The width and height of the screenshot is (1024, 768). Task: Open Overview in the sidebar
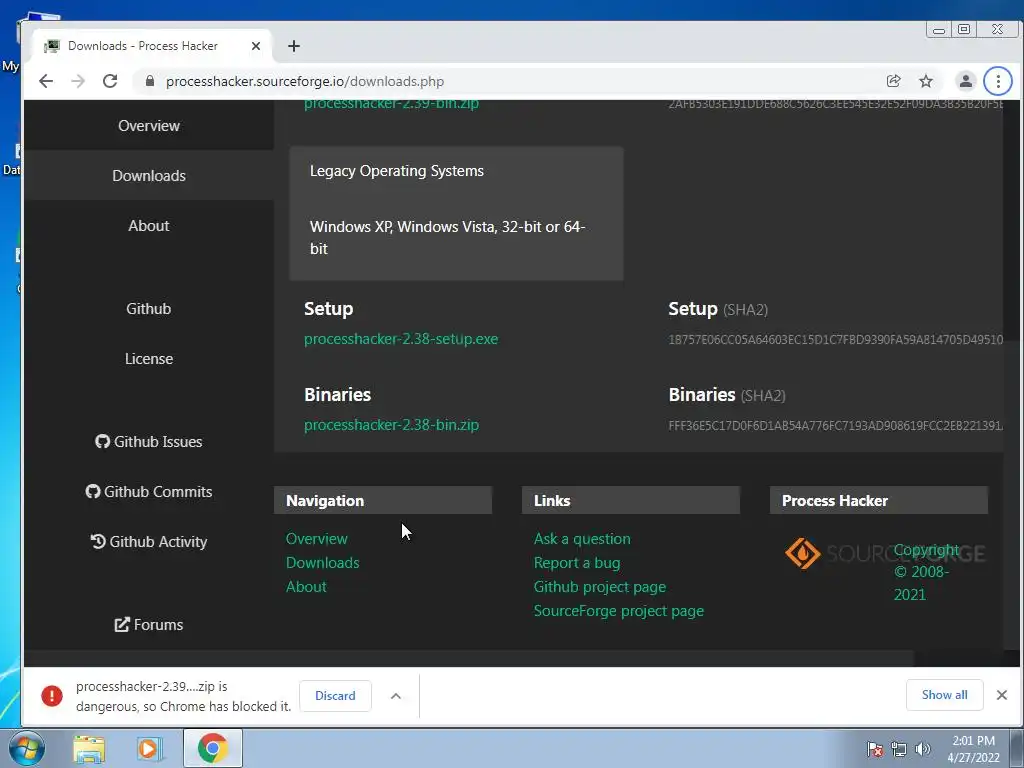click(x=149, y=125)
